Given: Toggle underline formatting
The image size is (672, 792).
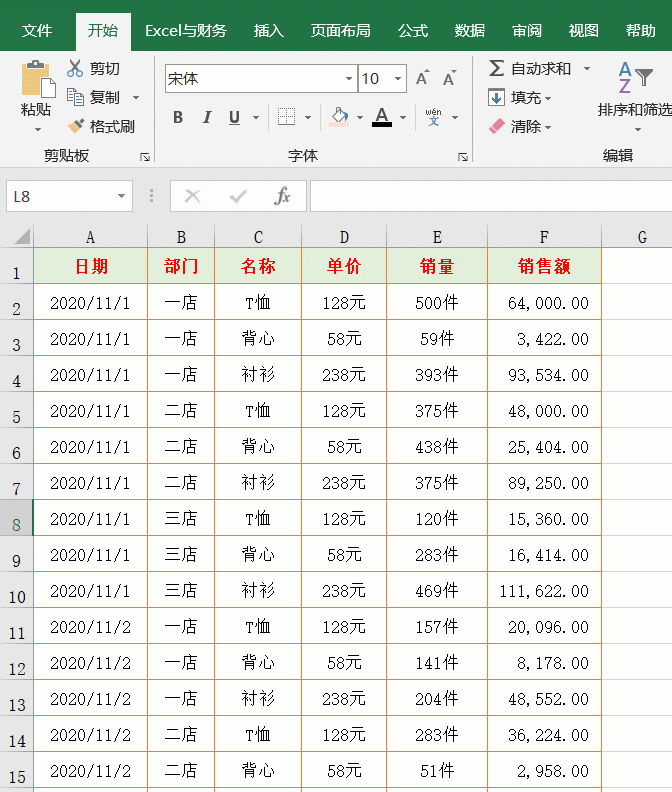Looking at the screenshot, I should point(234,118).
